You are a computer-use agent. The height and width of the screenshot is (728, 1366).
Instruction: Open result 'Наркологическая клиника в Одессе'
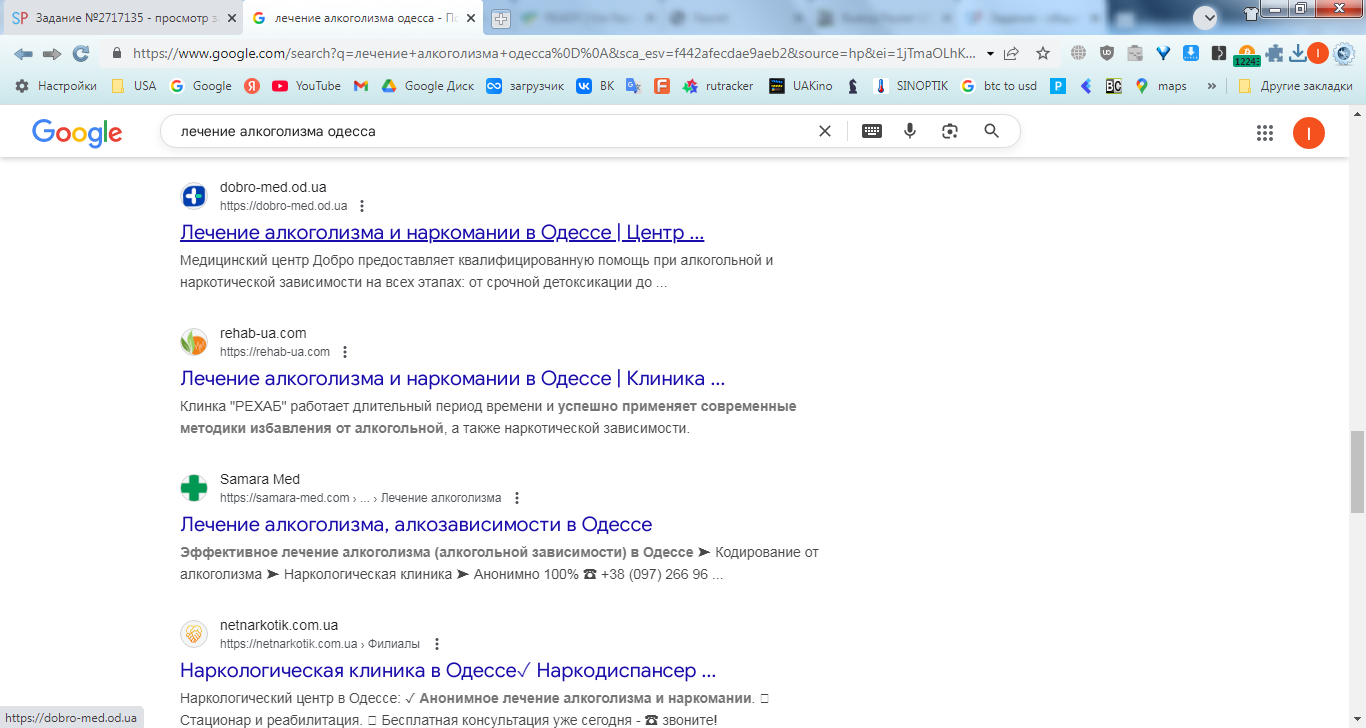tap(448, 671)
